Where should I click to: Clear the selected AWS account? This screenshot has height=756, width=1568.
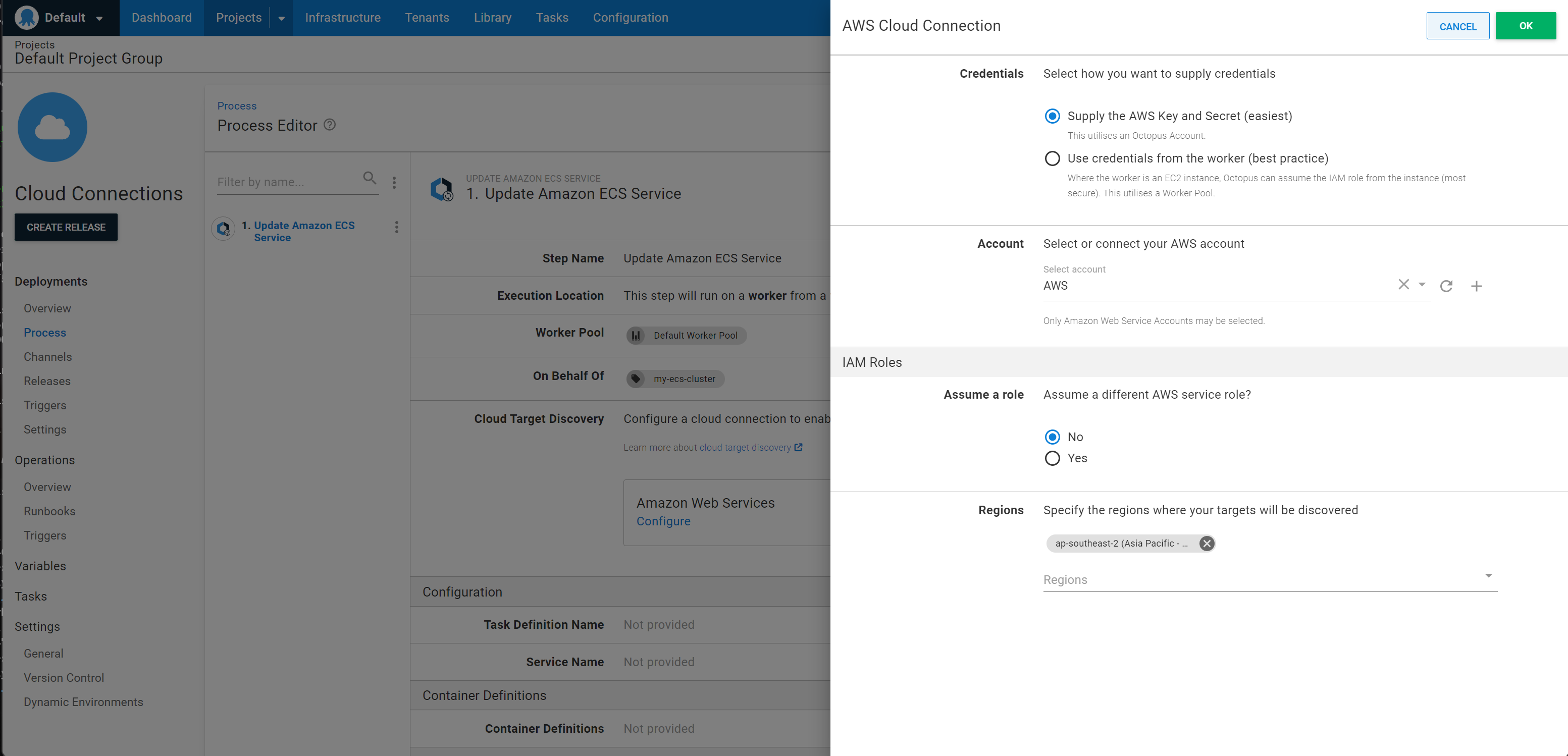tap(1403, 284)
